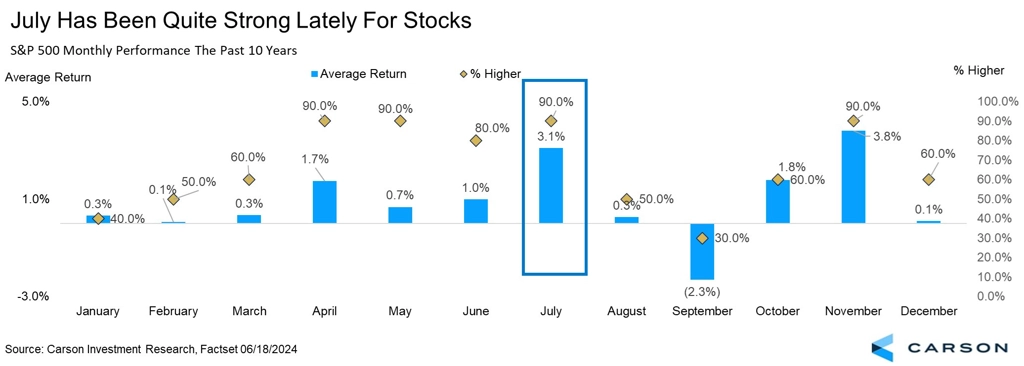
Task: Click the December 60.0% diamond marker
Action: coord(929,180)
